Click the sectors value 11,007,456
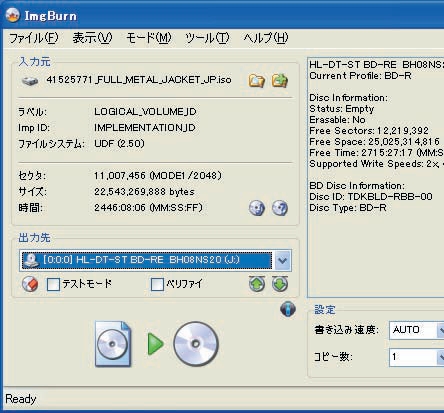444x413 pixels. point(158,176)
